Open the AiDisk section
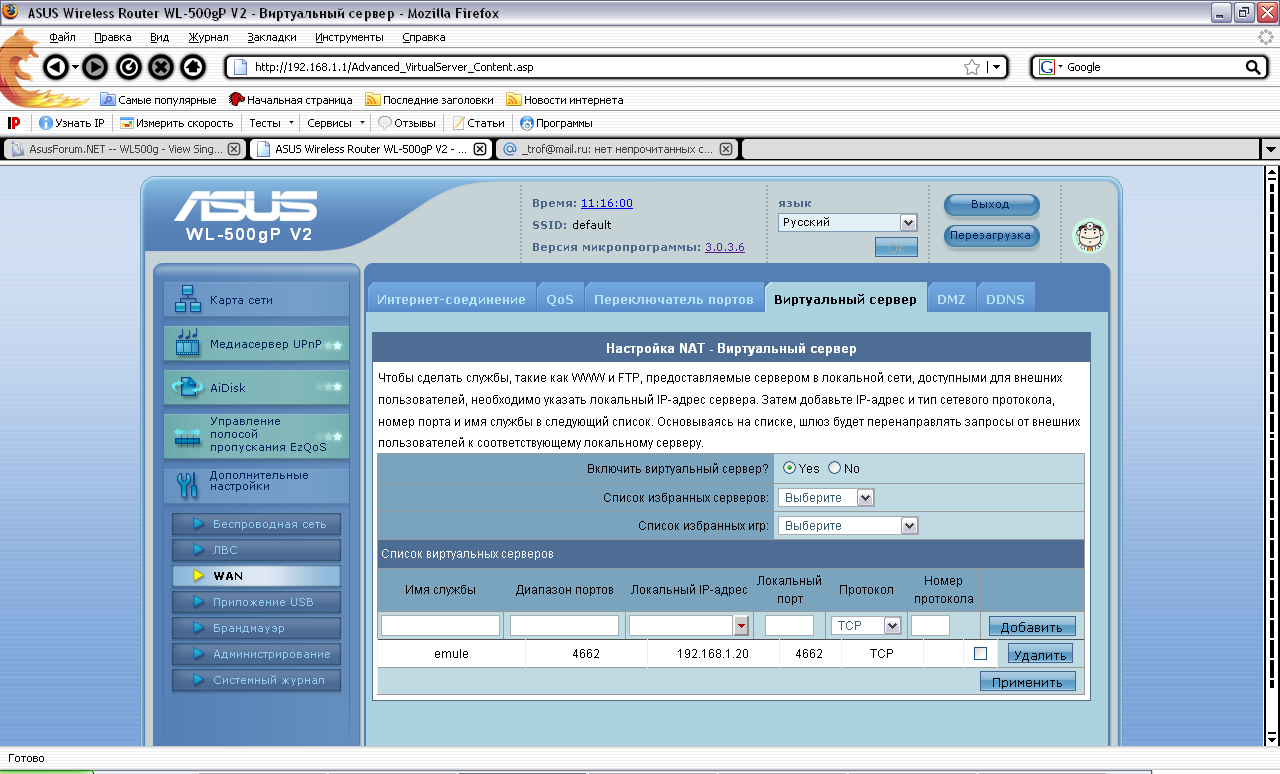 256,388
